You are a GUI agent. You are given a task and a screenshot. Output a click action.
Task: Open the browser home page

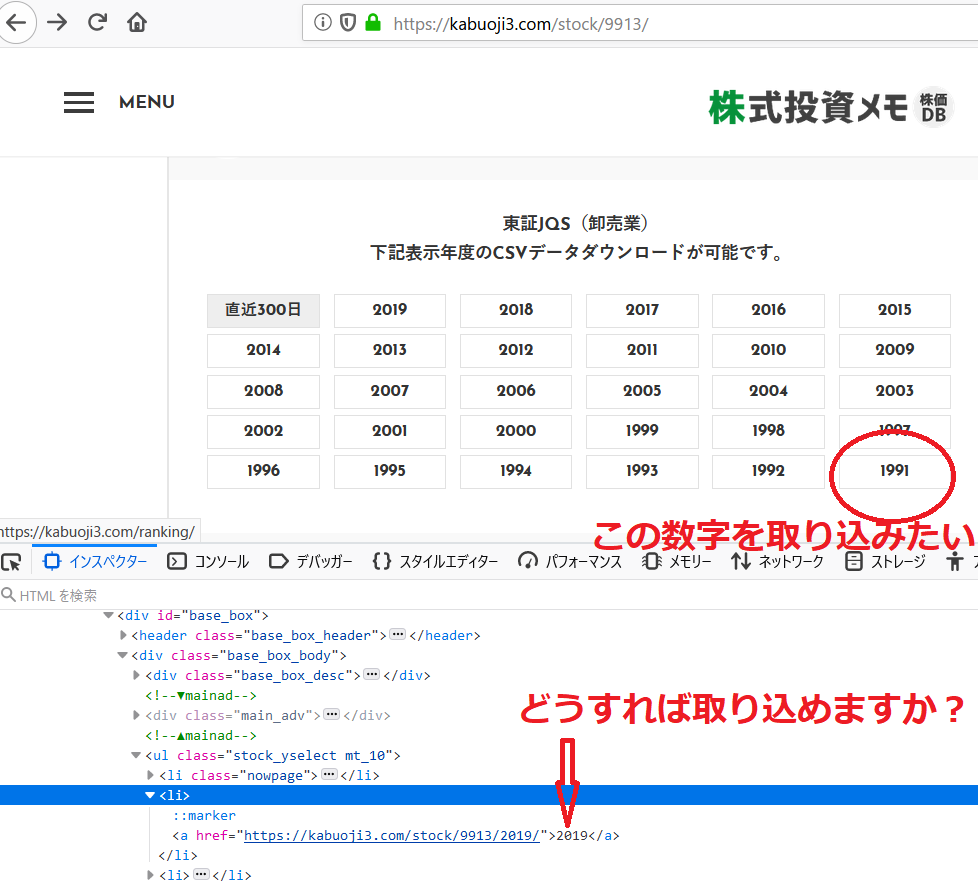[x=135, y=22]
